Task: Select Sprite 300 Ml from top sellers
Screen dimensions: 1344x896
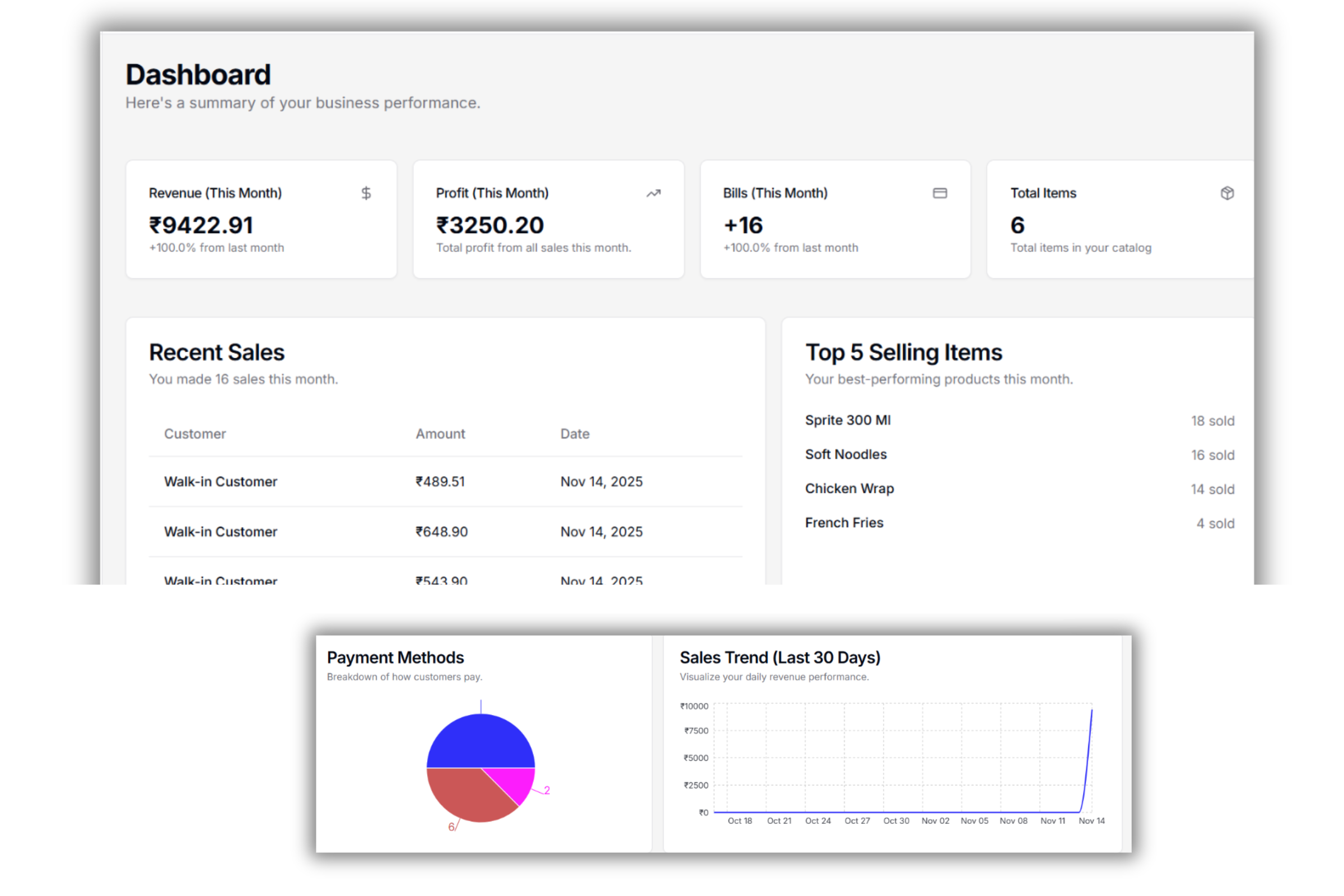Action: tap(848, 420)
